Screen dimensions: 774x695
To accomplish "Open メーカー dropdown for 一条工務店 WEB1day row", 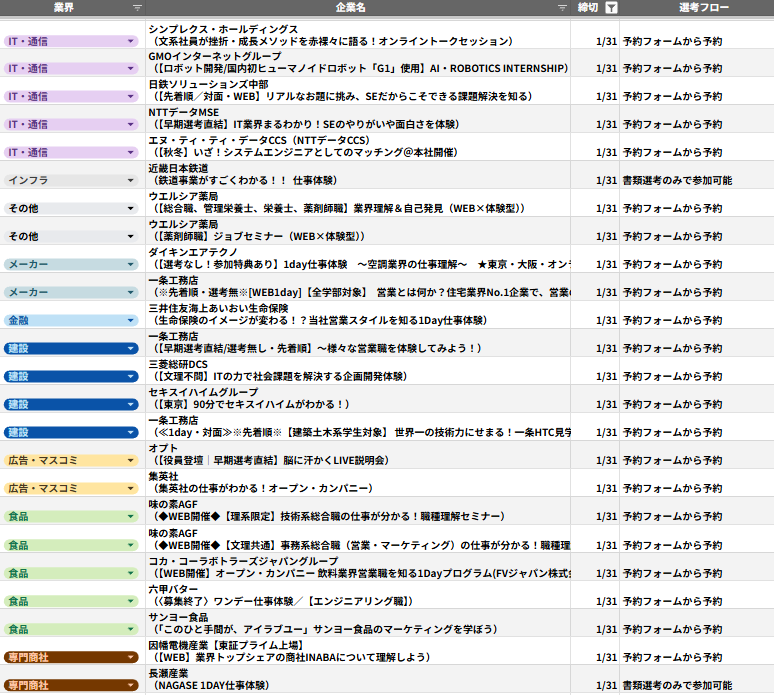I will click(x=130, y=293).
